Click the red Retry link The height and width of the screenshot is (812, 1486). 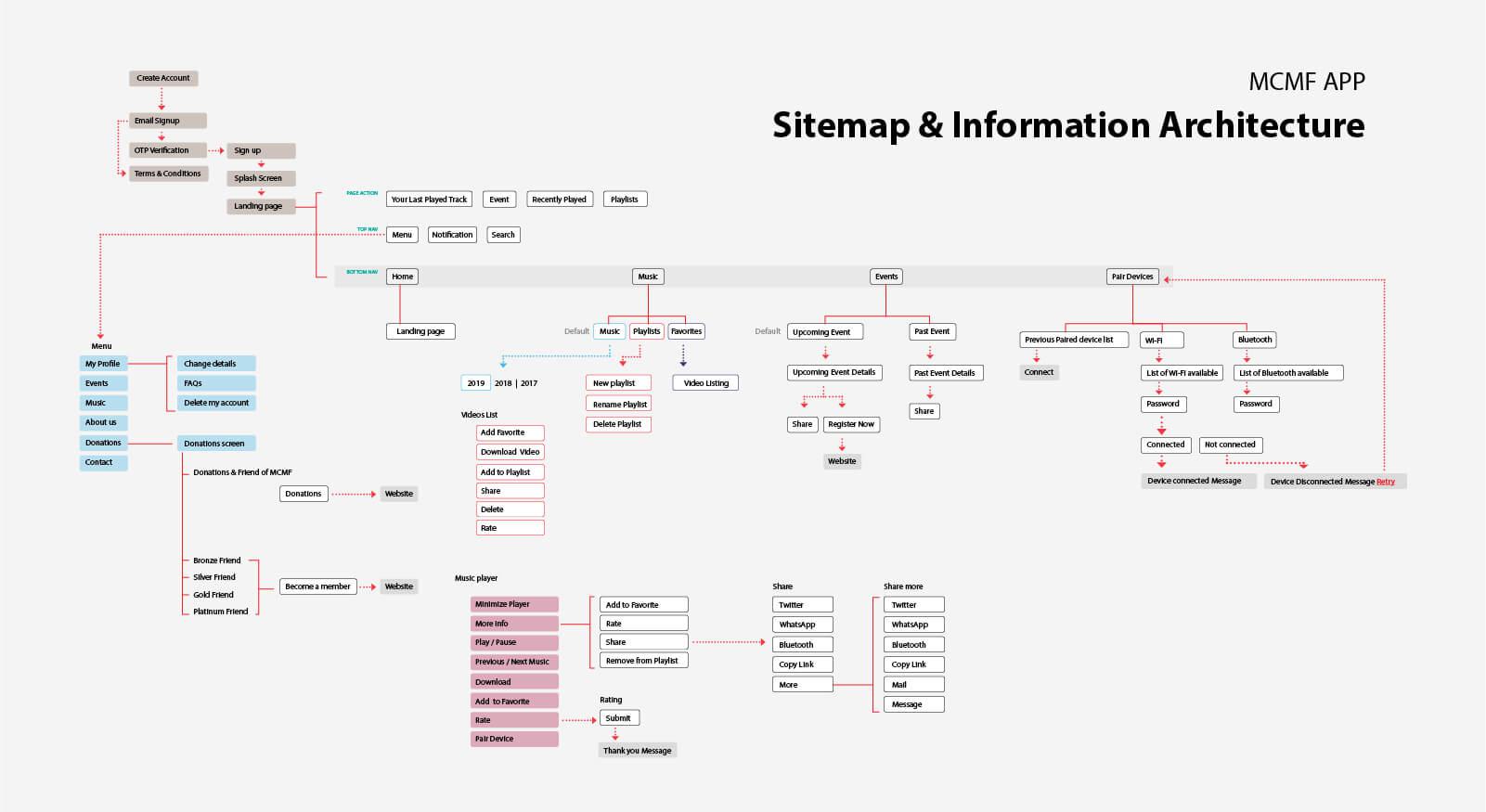point(1386,482)
